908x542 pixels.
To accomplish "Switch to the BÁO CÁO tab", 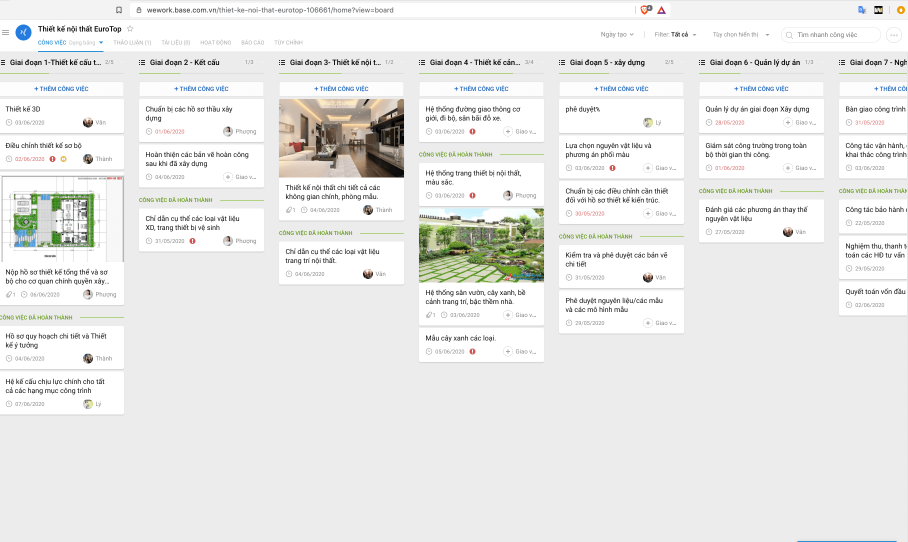I will 252,43.
